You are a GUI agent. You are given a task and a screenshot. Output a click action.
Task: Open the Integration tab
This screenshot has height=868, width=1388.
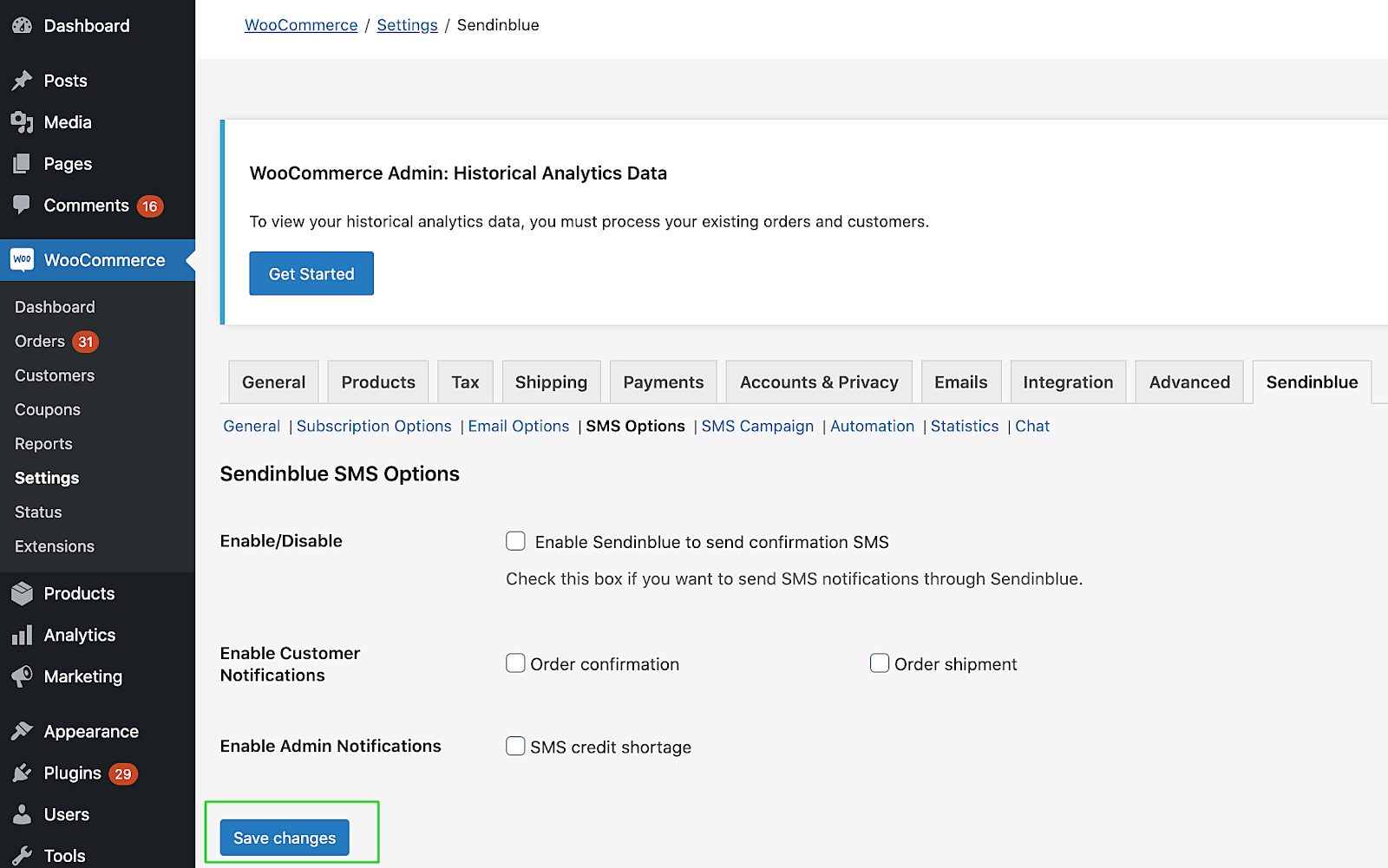point(1068,382)
